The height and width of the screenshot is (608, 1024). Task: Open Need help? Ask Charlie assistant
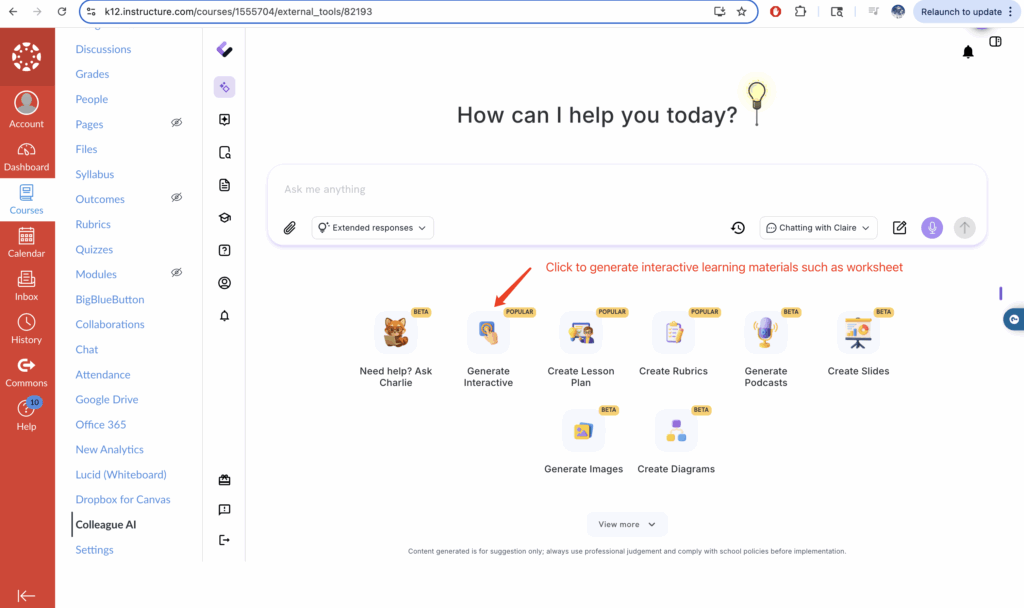tap(396, 333)
